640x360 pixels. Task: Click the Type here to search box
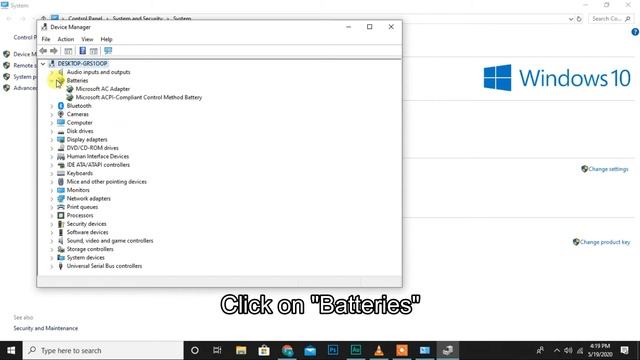click(103, 350)
